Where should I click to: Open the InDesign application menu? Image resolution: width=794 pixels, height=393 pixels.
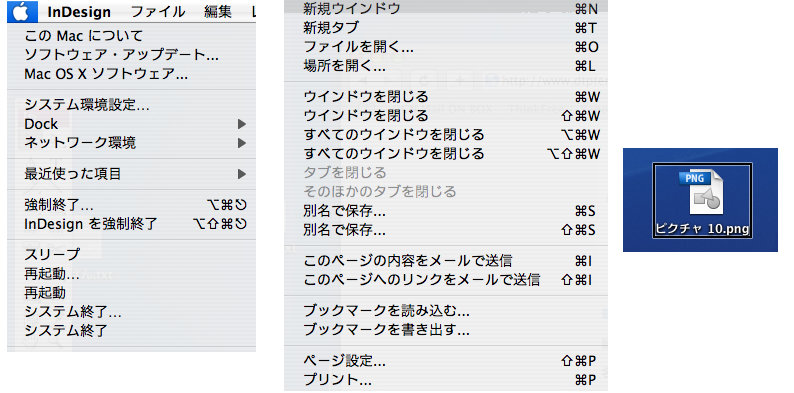coord(79,12)
